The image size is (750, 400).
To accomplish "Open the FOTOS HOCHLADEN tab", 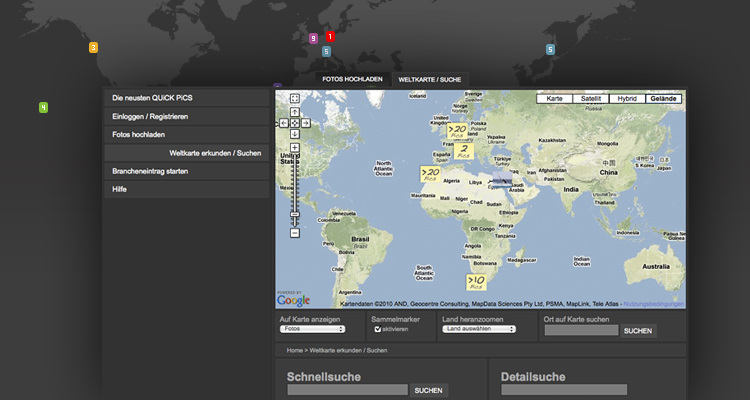I will point(353,79).
